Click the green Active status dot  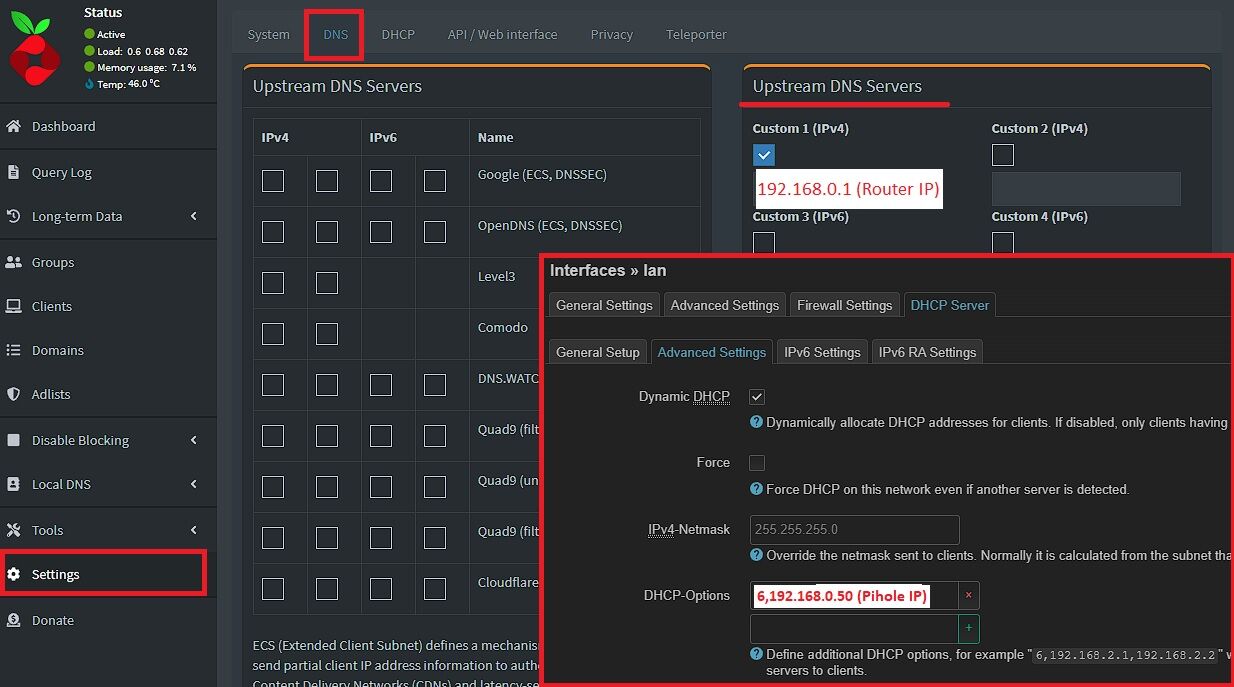[90, 34]
